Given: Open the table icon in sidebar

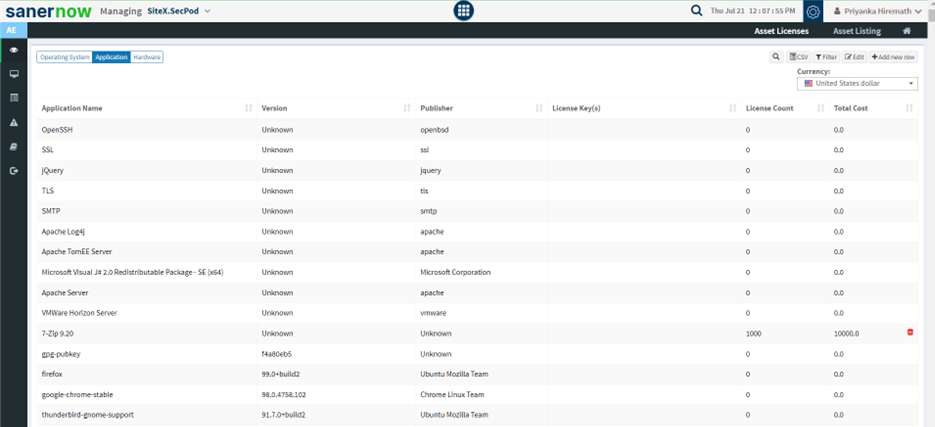Looking at the screenshot, I should pos(14,98).
